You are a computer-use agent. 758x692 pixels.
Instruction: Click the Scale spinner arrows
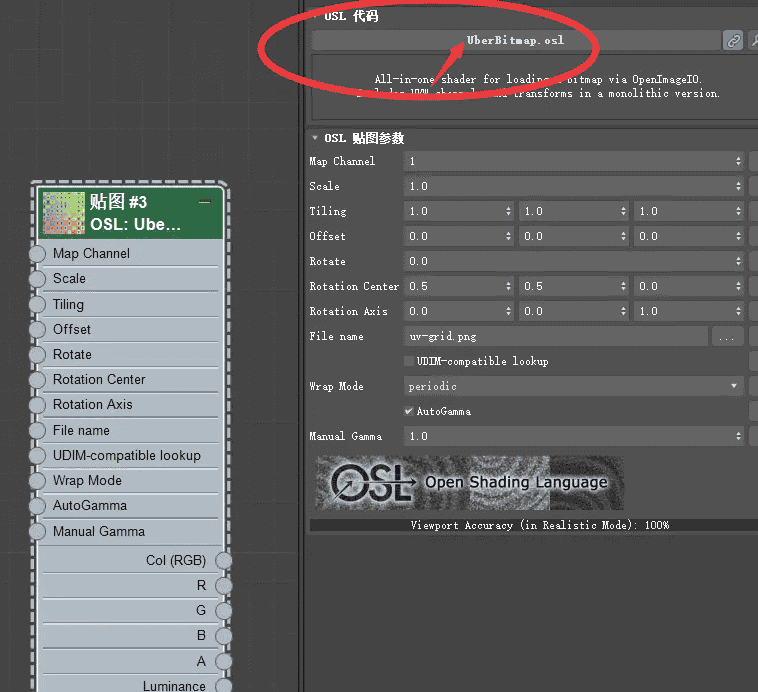(739, 186)
